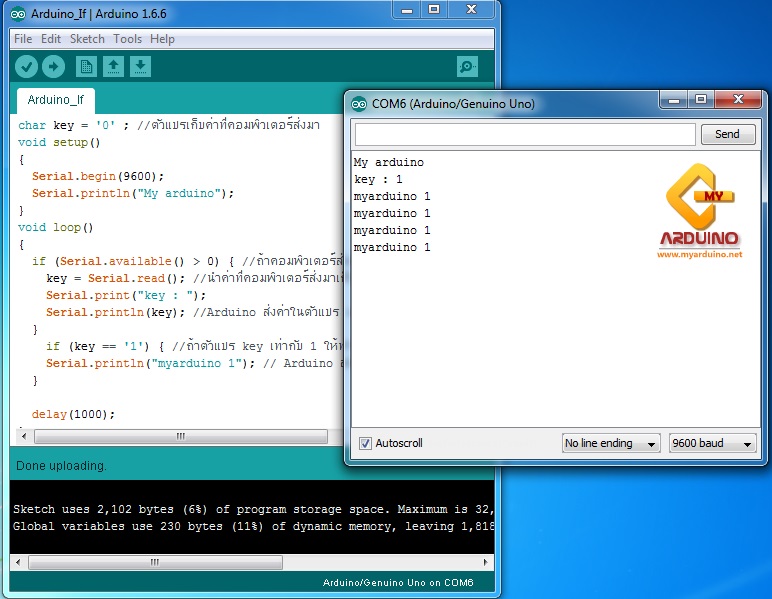Open the Help menu
The width and height of the screenshot is (772, 599).
(162, 39)
